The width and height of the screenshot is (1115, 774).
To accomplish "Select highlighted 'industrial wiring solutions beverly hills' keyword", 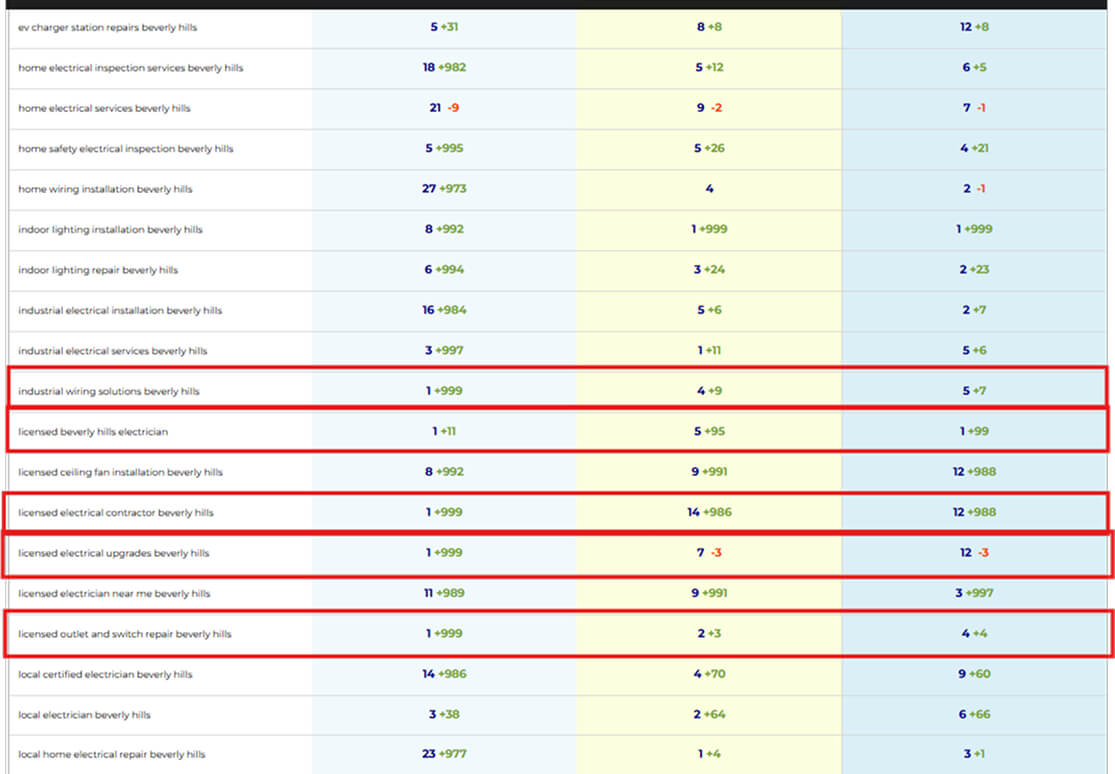I will tap(108, 391).
